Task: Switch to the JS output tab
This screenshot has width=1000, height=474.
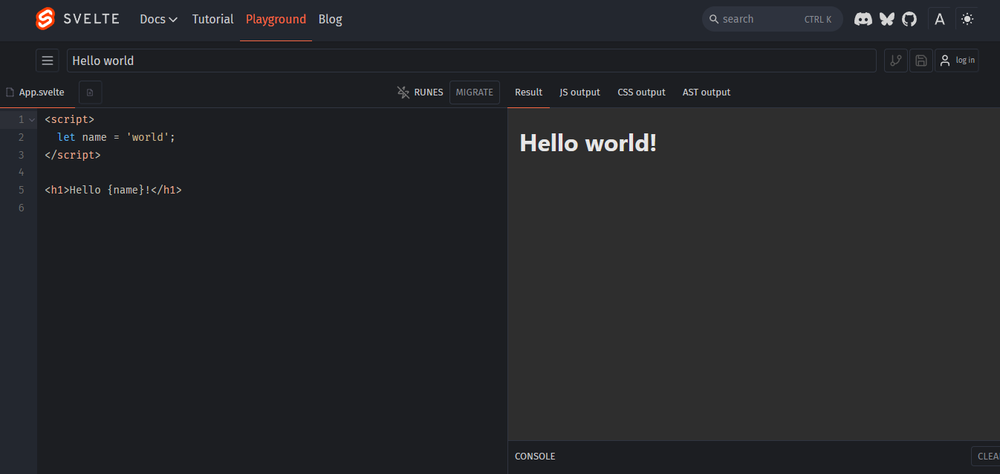Action: point(580,93)
